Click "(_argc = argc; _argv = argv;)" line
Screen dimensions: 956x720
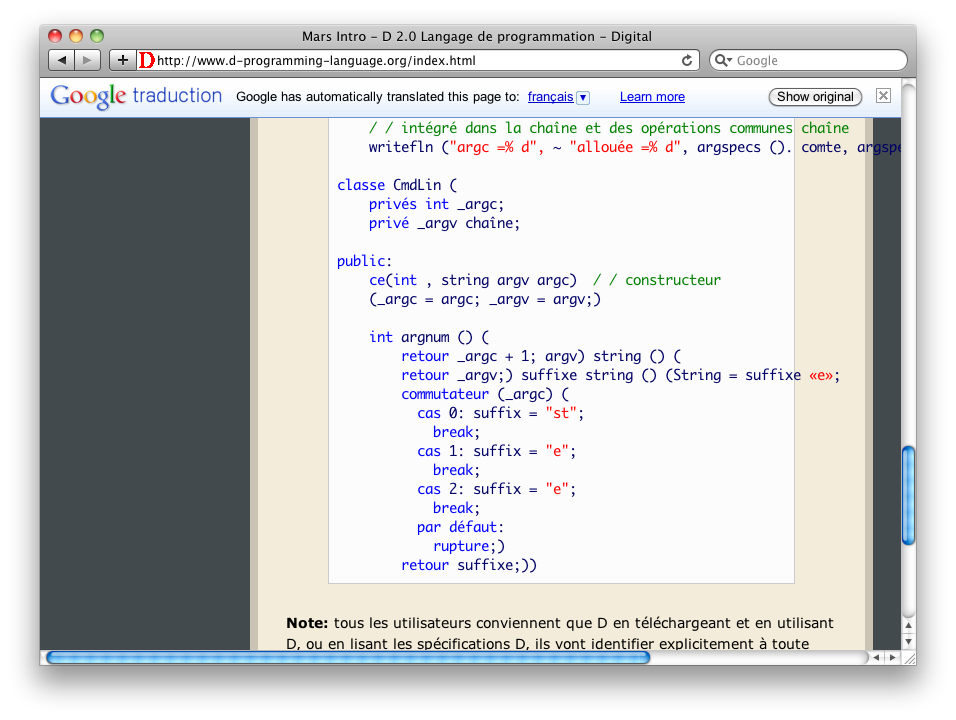(485, 299)
